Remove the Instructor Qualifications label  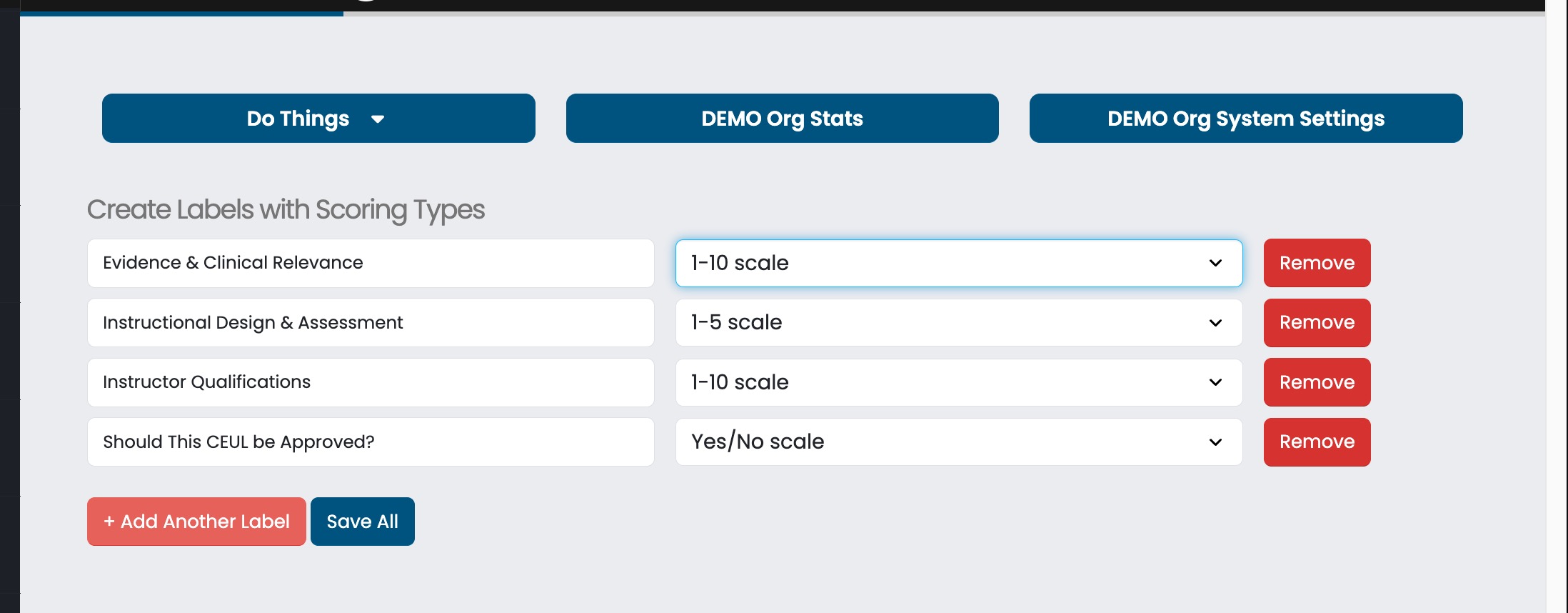tap(1317, 382)
